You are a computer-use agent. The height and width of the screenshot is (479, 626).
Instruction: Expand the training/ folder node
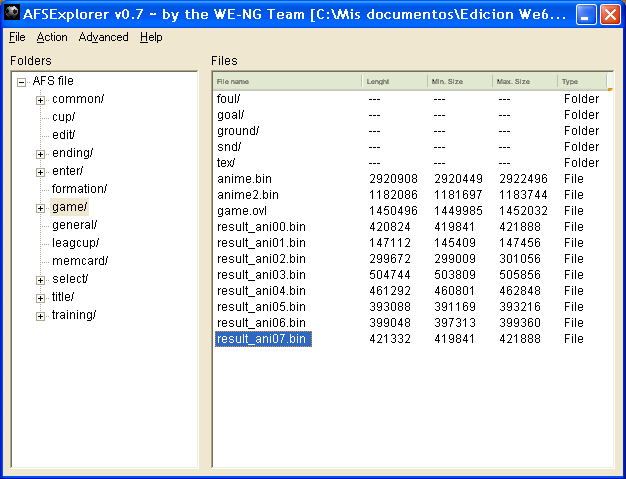coord(40,315)
